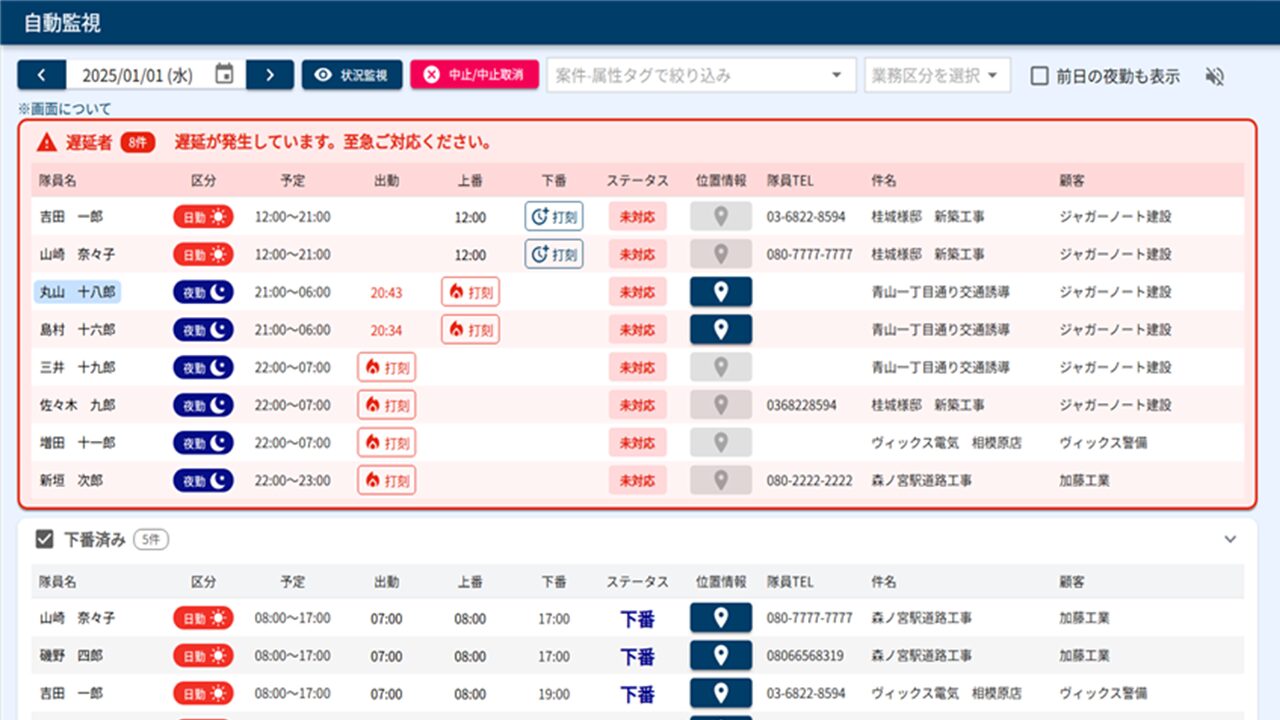Click phone number 080-2222-2222
This screenshot has height=720, width=1280.
click(x=810, y=480)
